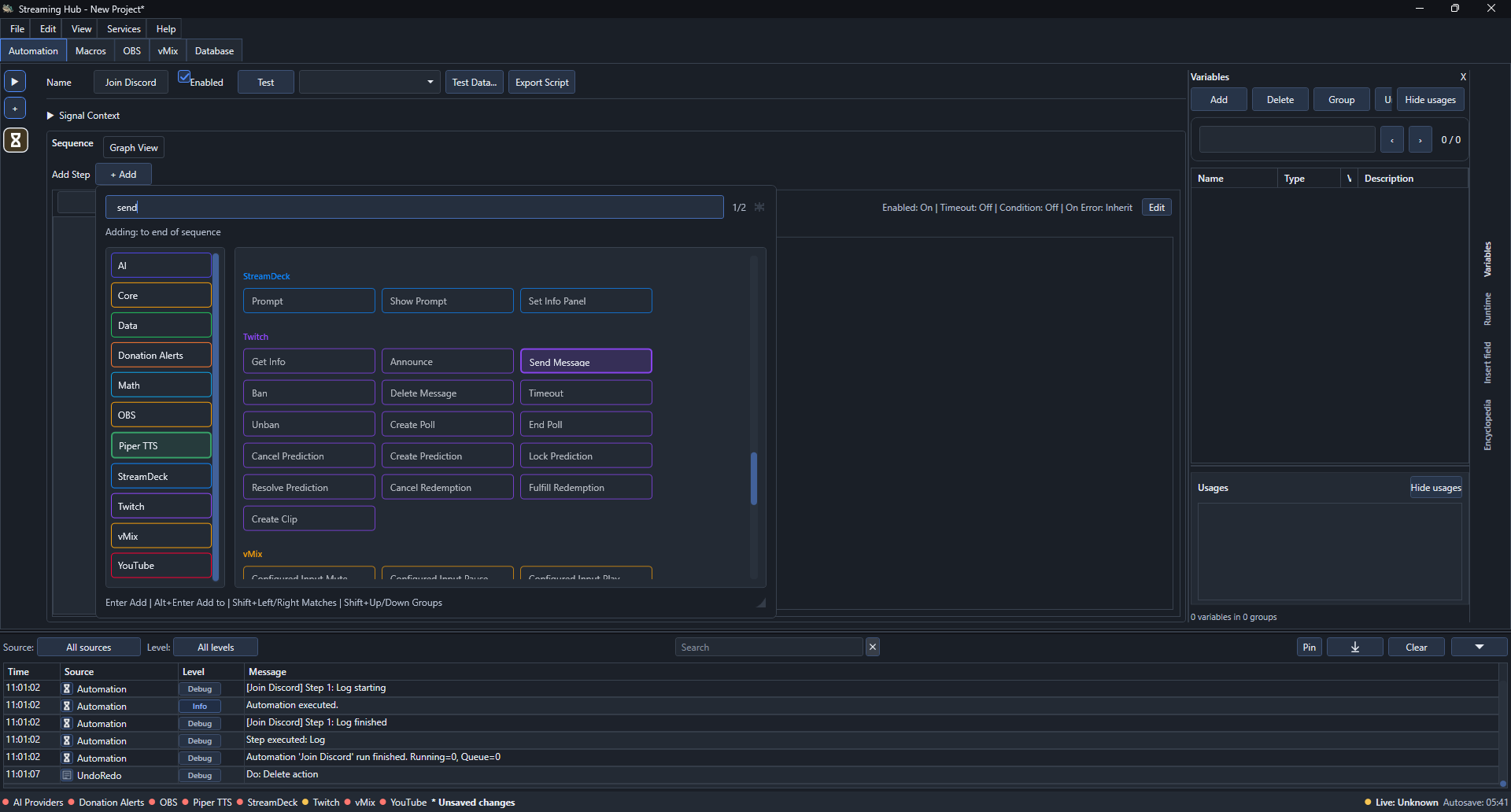Click the Test Data... button
Screen dimensions: 1511x812
point(474,83)
